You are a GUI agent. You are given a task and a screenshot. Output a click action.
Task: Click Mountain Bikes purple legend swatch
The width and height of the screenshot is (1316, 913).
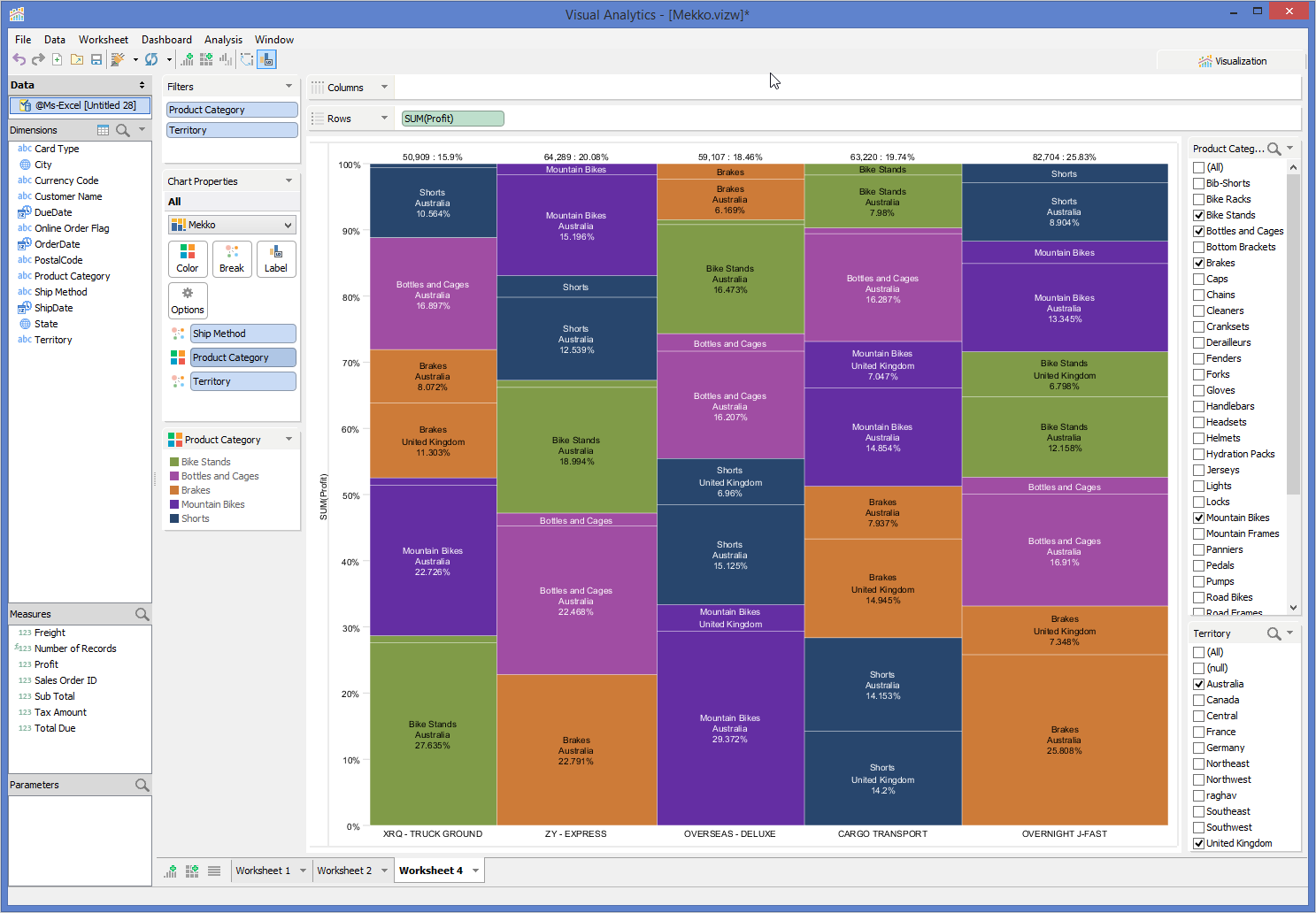coord(174,504)
